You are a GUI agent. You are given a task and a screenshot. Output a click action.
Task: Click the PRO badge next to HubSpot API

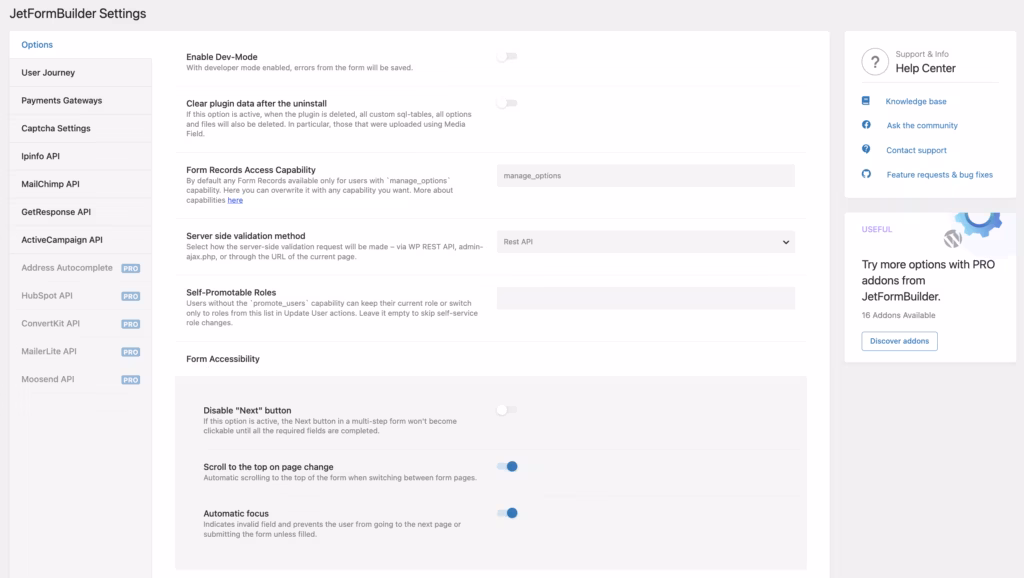[x=131, y=297]
